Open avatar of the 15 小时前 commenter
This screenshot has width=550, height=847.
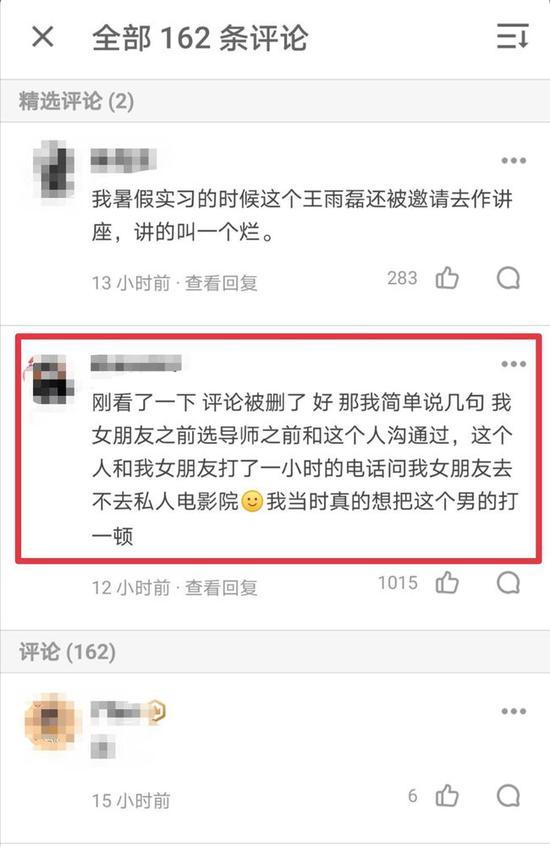pyautogui.click(x=52, y=722)
